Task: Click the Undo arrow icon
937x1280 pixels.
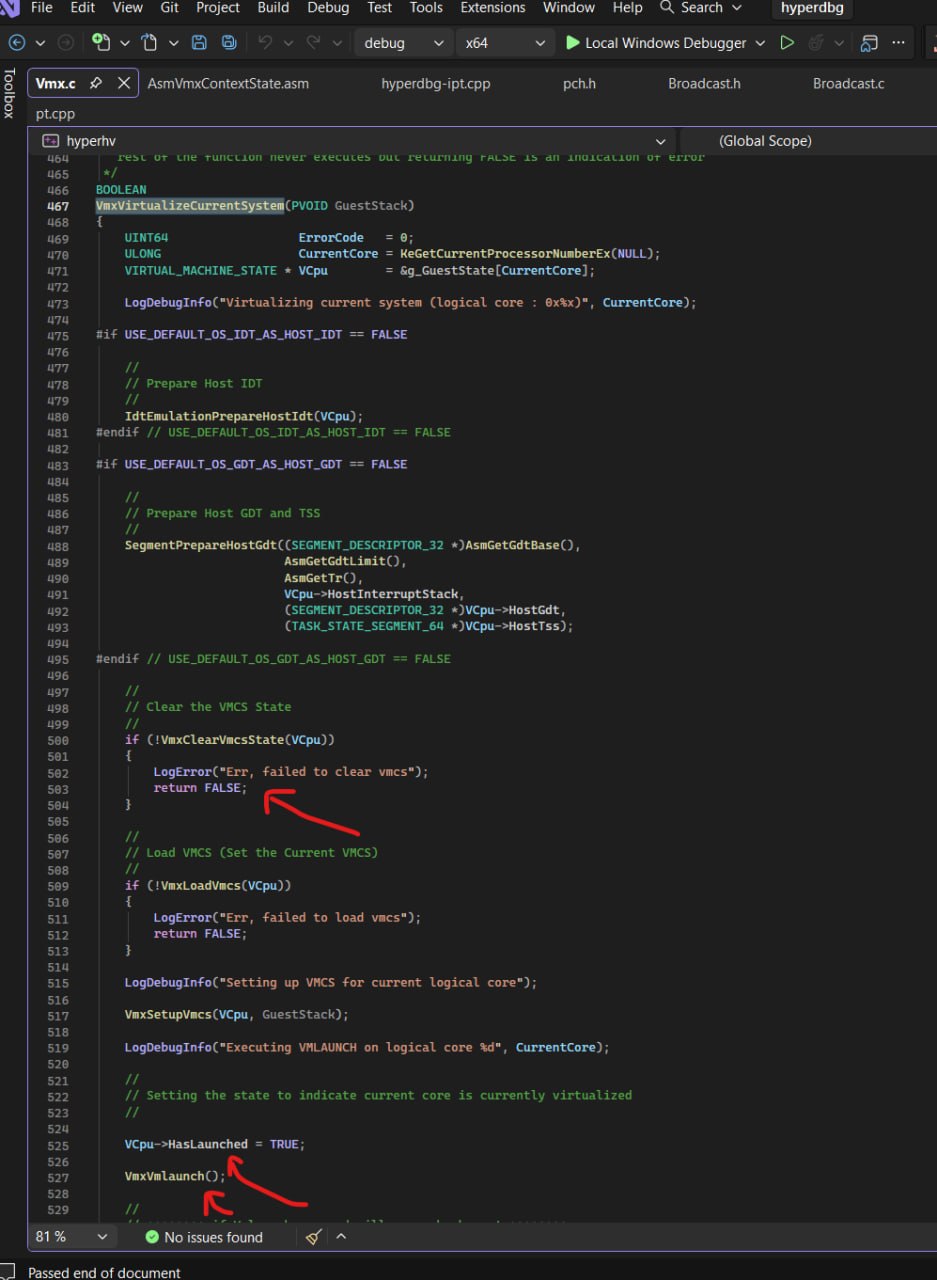Action: (x=265, y=43)
